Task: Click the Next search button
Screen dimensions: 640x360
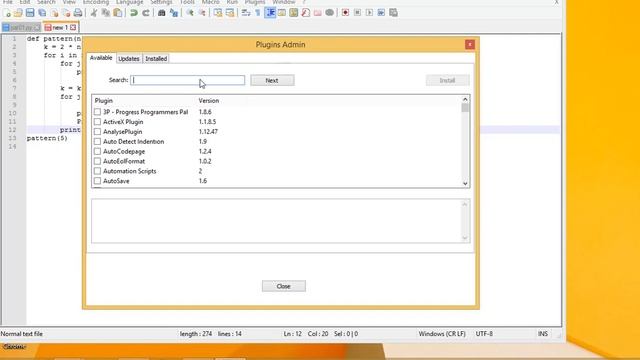Action: 272,80
